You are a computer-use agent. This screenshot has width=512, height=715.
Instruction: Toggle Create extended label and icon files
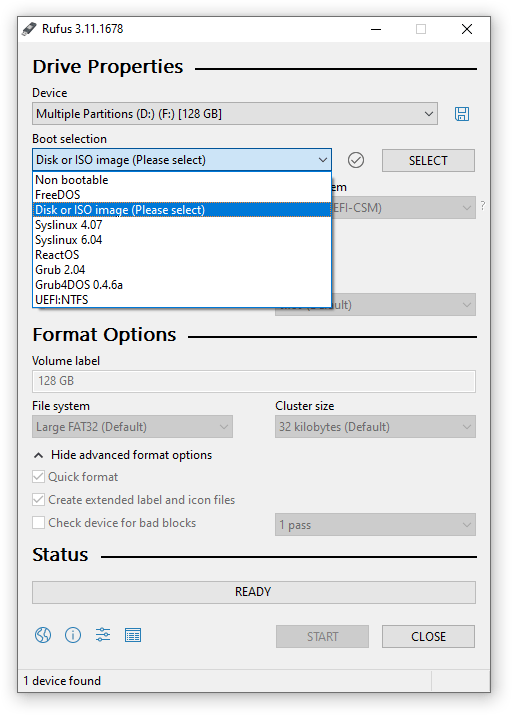pos(38,500)
